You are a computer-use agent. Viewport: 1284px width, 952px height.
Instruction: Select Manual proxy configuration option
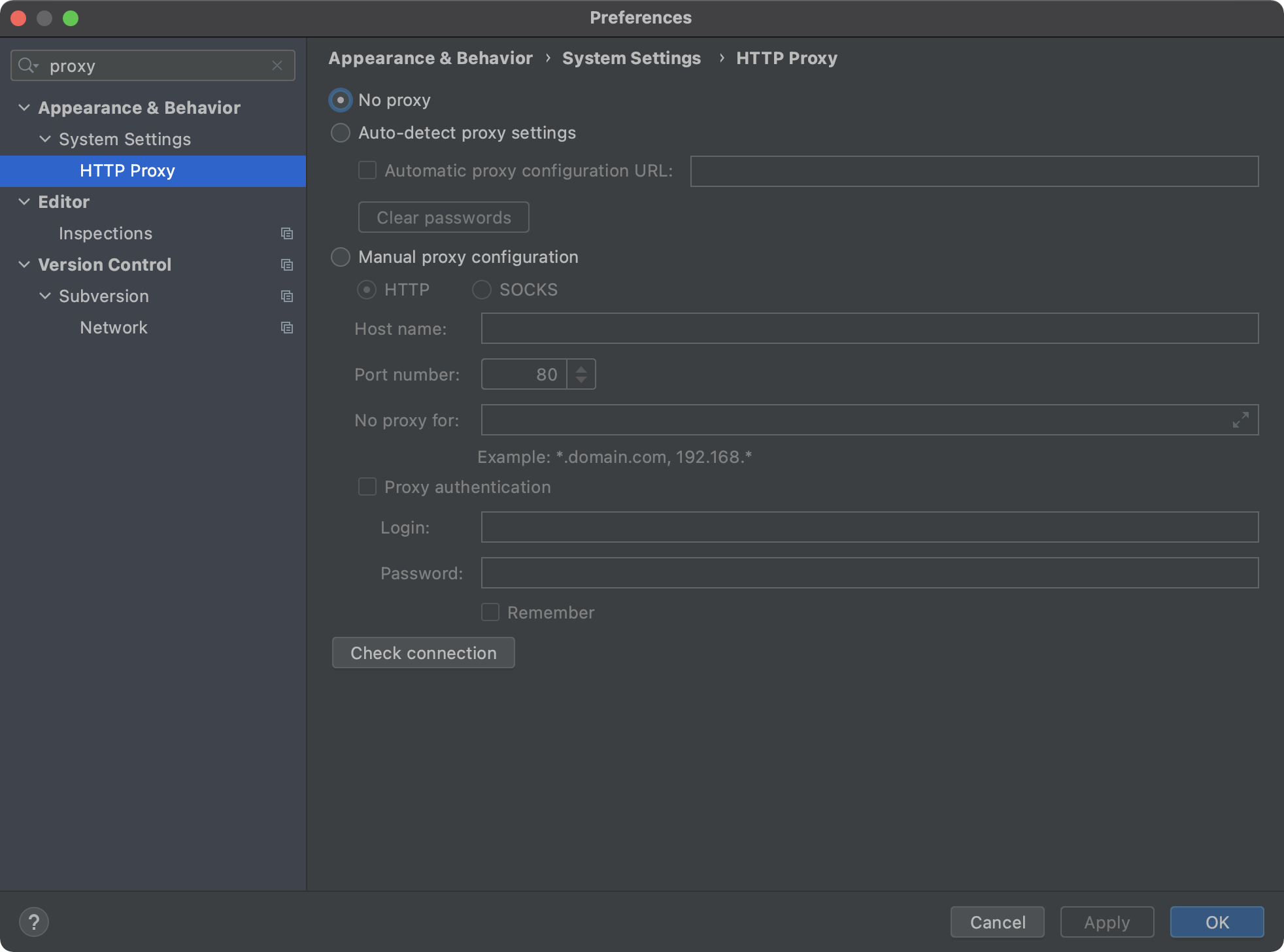(x=341, y=257)
